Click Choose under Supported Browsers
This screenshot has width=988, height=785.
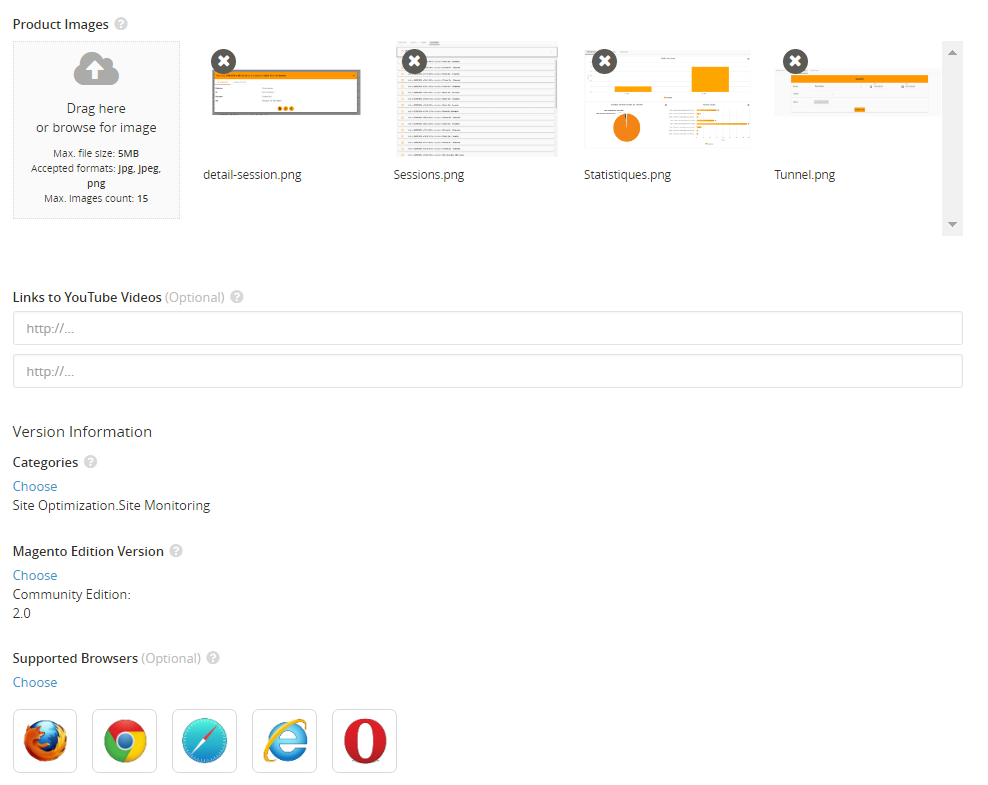pos(35,682)
